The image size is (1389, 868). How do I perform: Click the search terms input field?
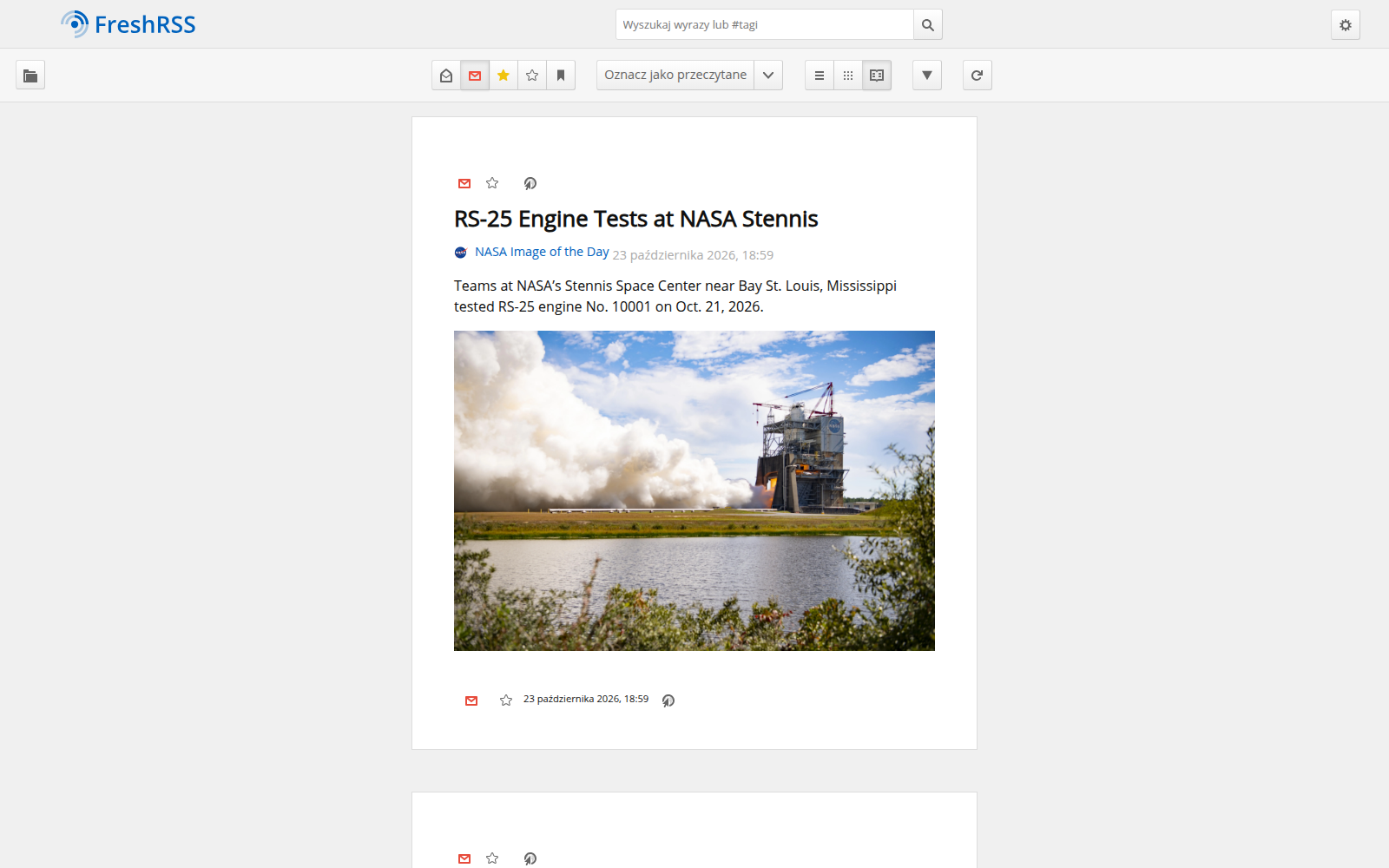765,24
